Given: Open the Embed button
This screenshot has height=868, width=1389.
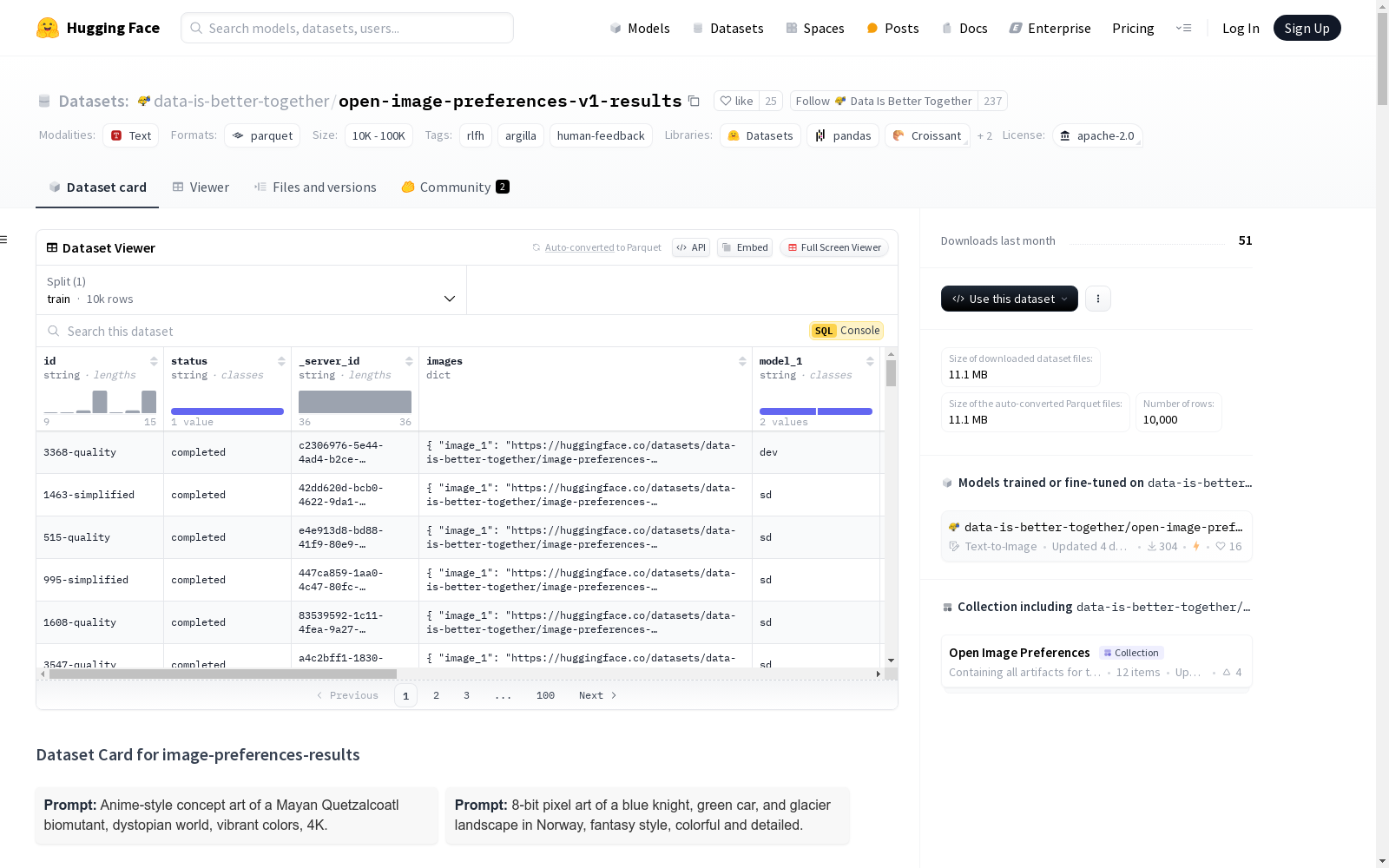Looking at the screenshot, I should [x=745, y=247].
